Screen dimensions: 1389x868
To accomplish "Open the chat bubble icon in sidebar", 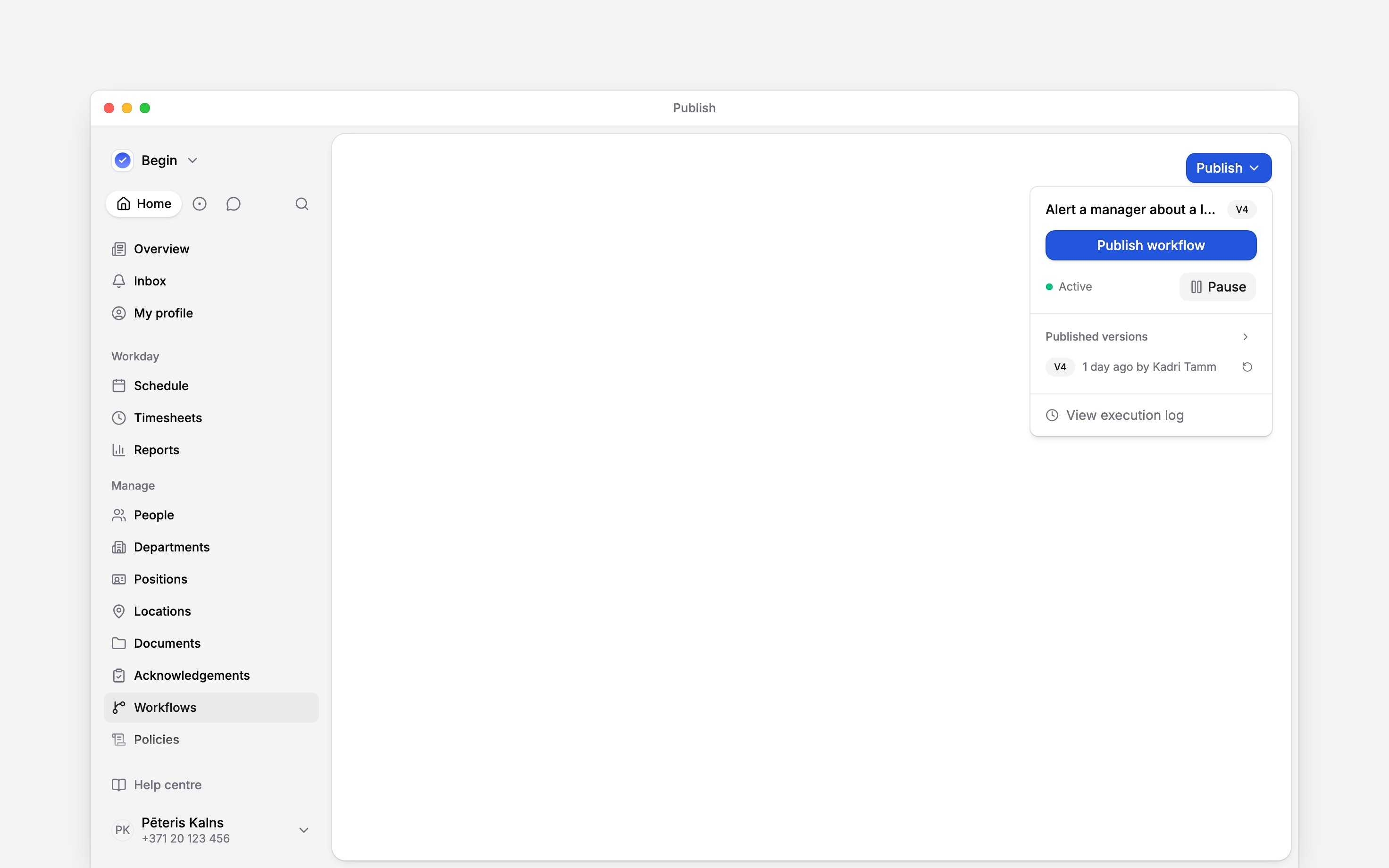I will 233,204.
